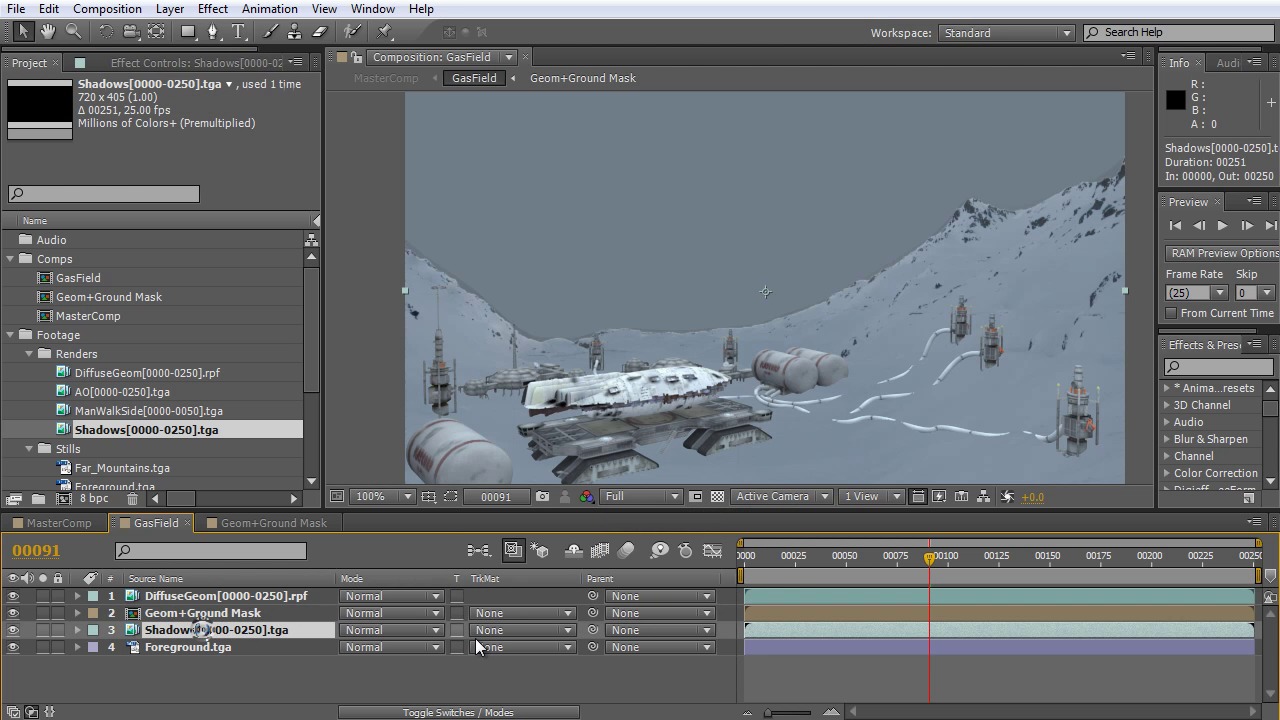Click Show Channel color circles icon
1280x720 pixels.
tap(587, 496)
